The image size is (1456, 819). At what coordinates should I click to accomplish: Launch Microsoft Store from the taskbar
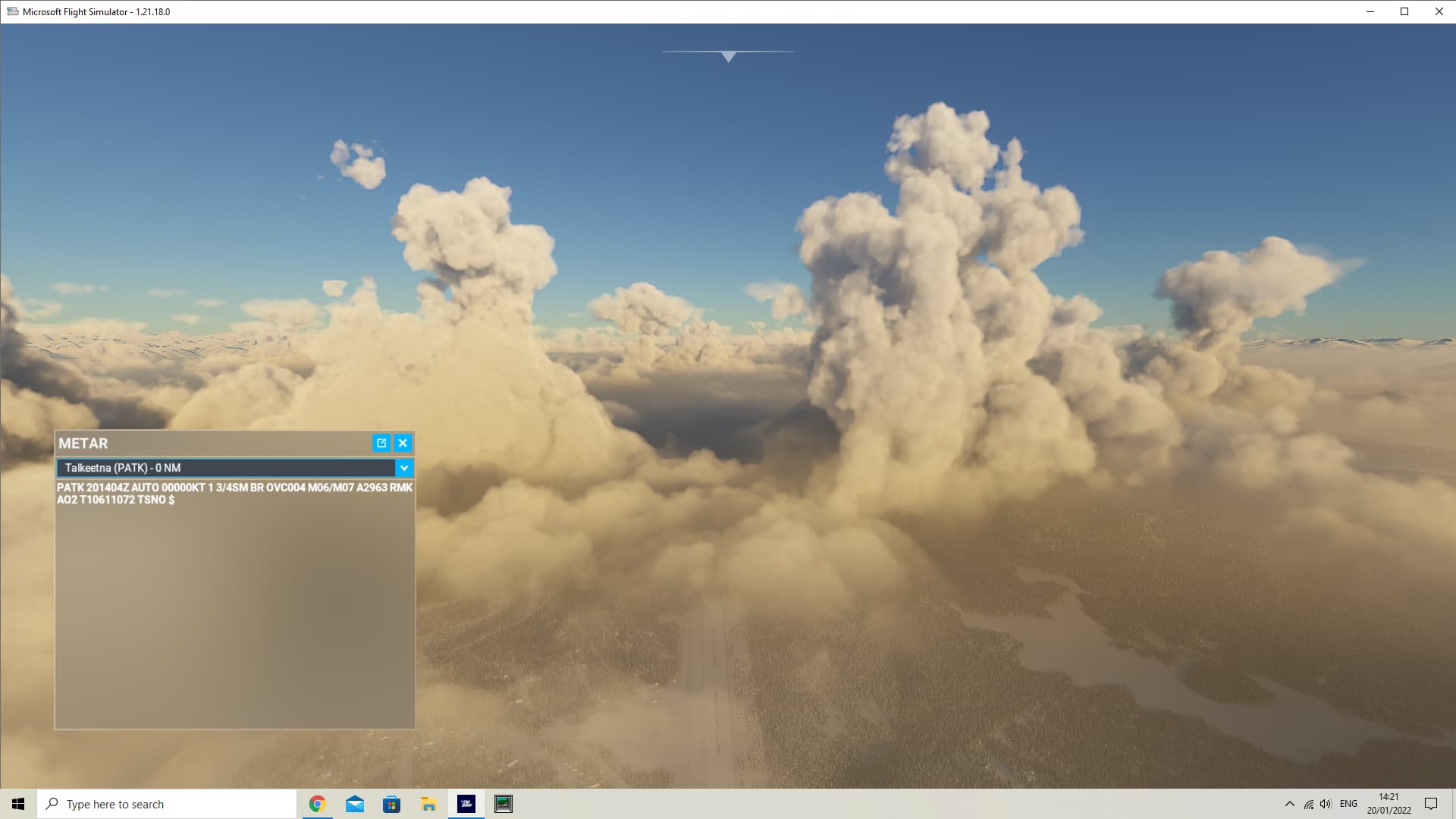[x=391, y=804]
